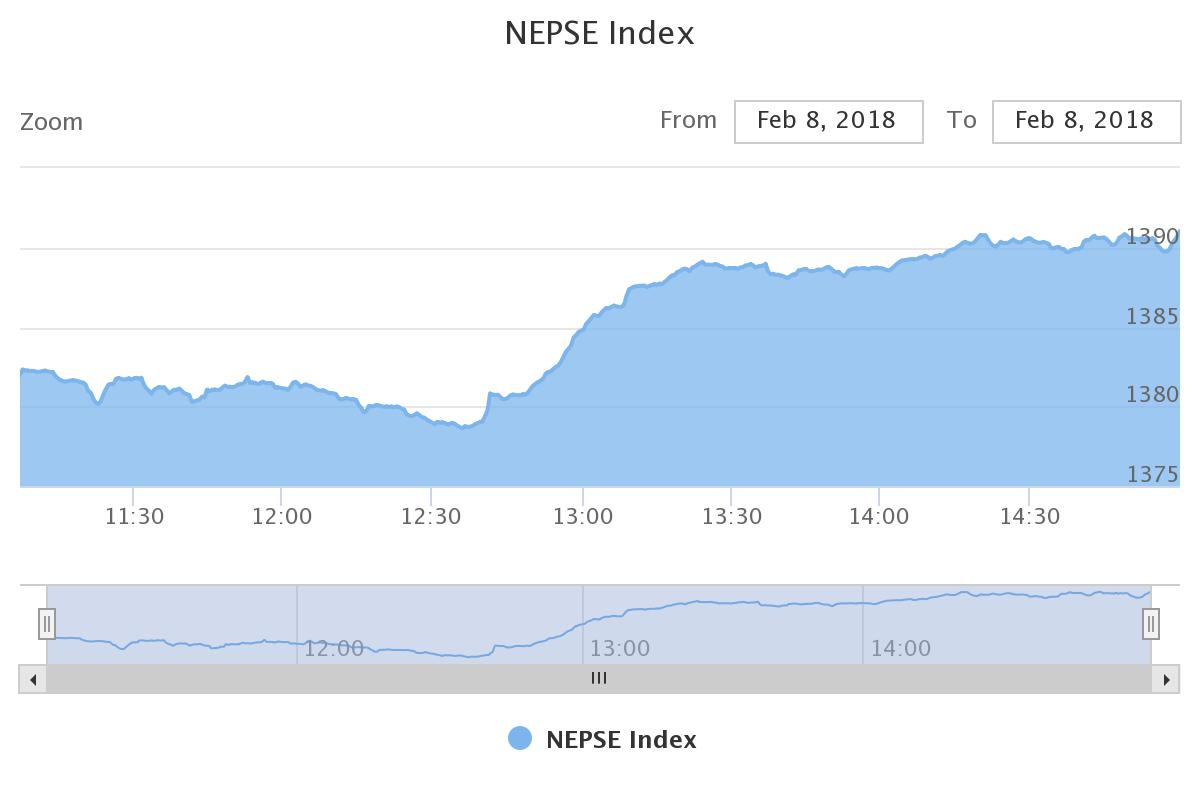The height and width of the screenshot is (800, 1200).
Task: Click the navigator left handle grip
Action: click(x=47, y=625)
